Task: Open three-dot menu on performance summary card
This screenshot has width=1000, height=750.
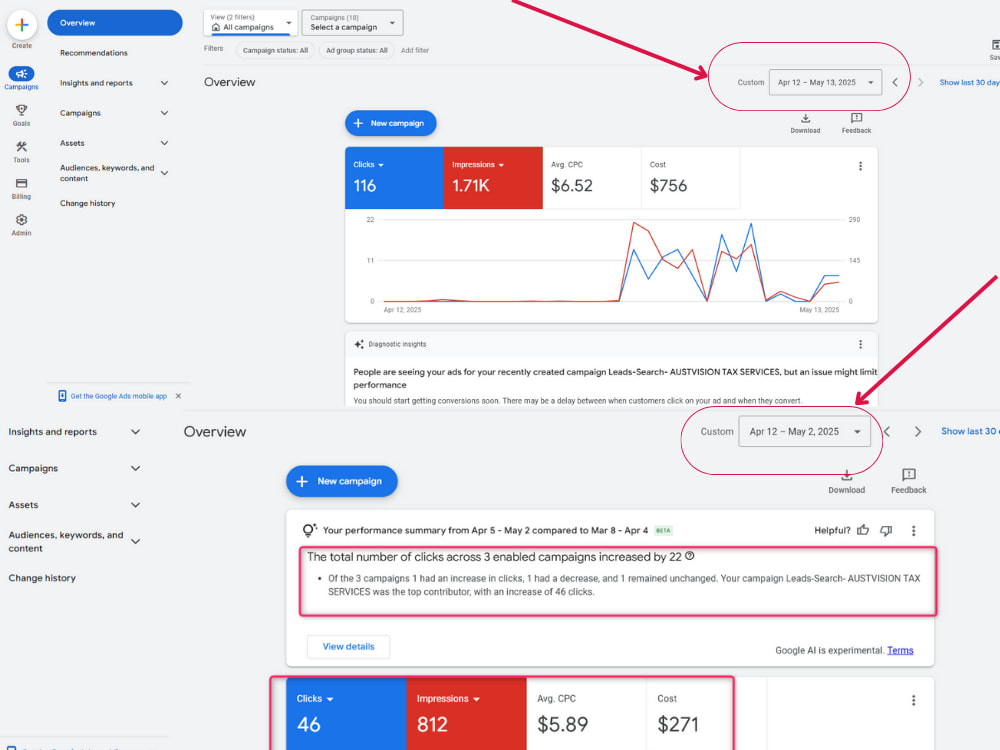Action: (913, 531)
